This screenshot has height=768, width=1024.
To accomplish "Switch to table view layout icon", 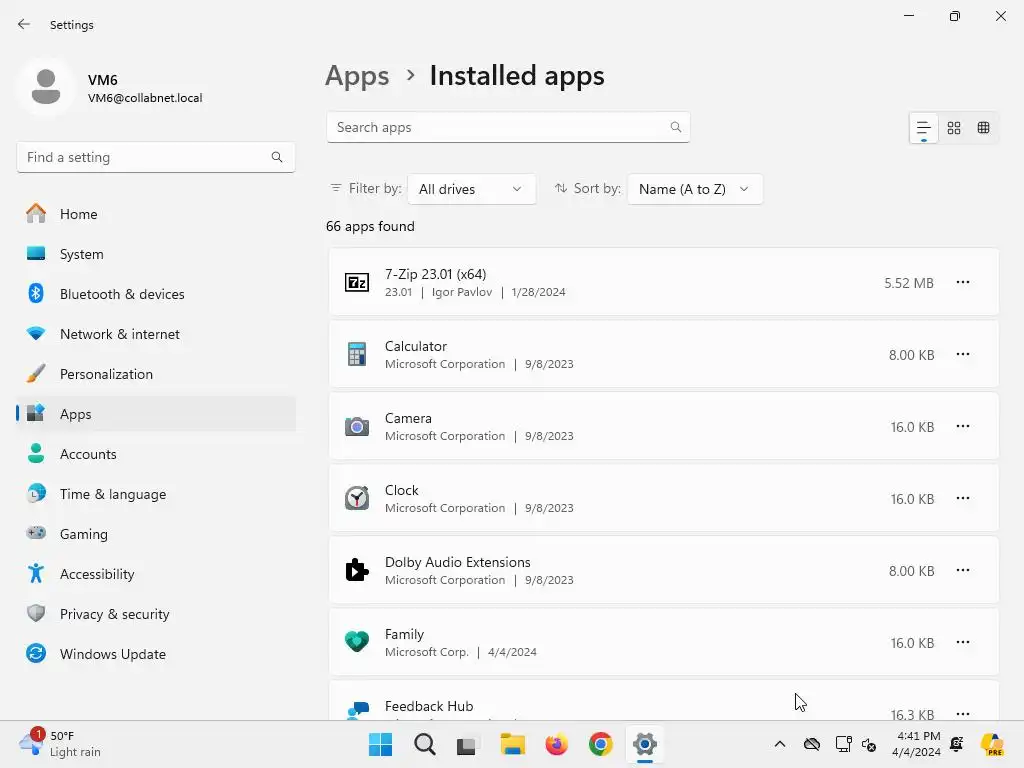I will point(984,128).
